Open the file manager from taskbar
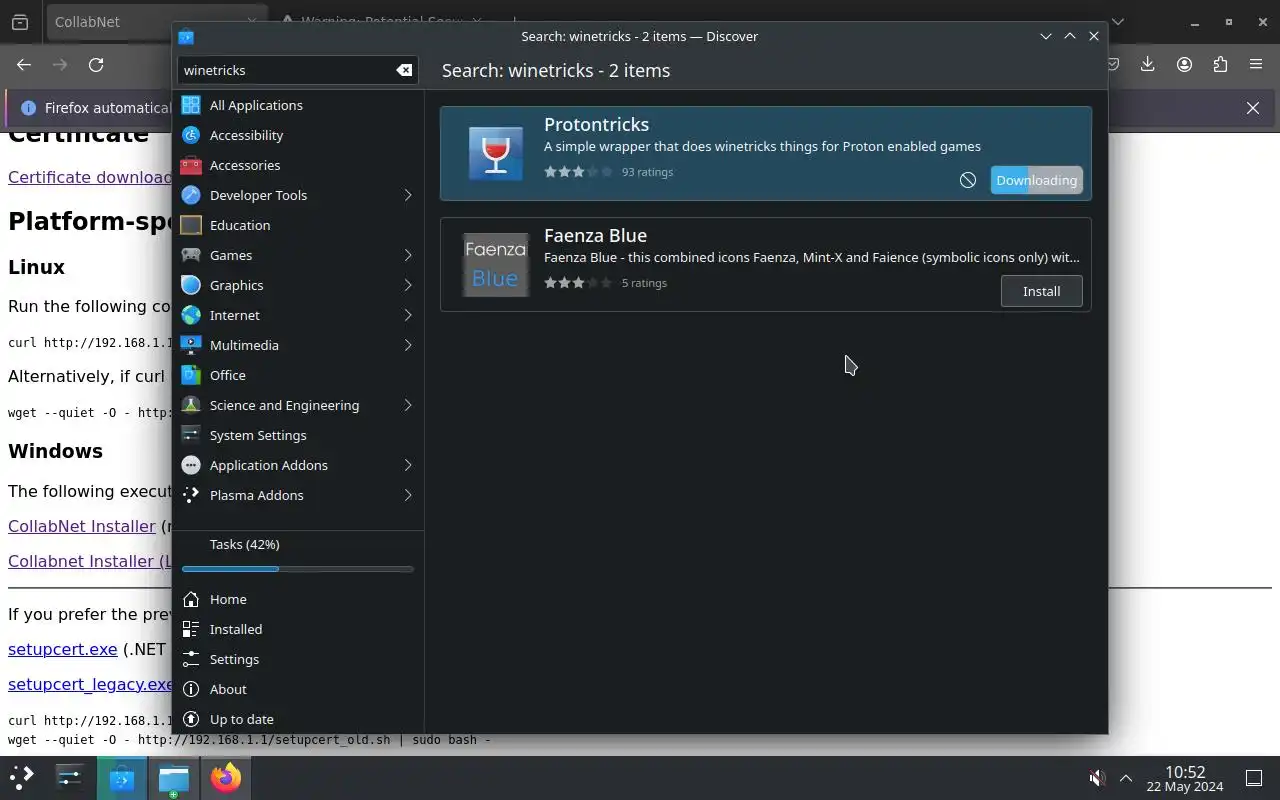The width and height of the screenshot is (1280, 800). (173, 777)
